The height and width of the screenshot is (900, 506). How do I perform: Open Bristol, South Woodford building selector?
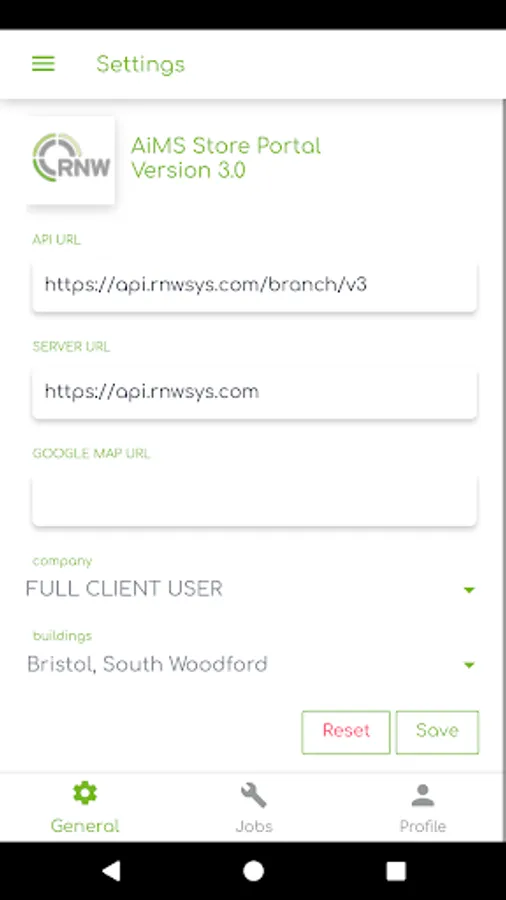tap(251, 665)
